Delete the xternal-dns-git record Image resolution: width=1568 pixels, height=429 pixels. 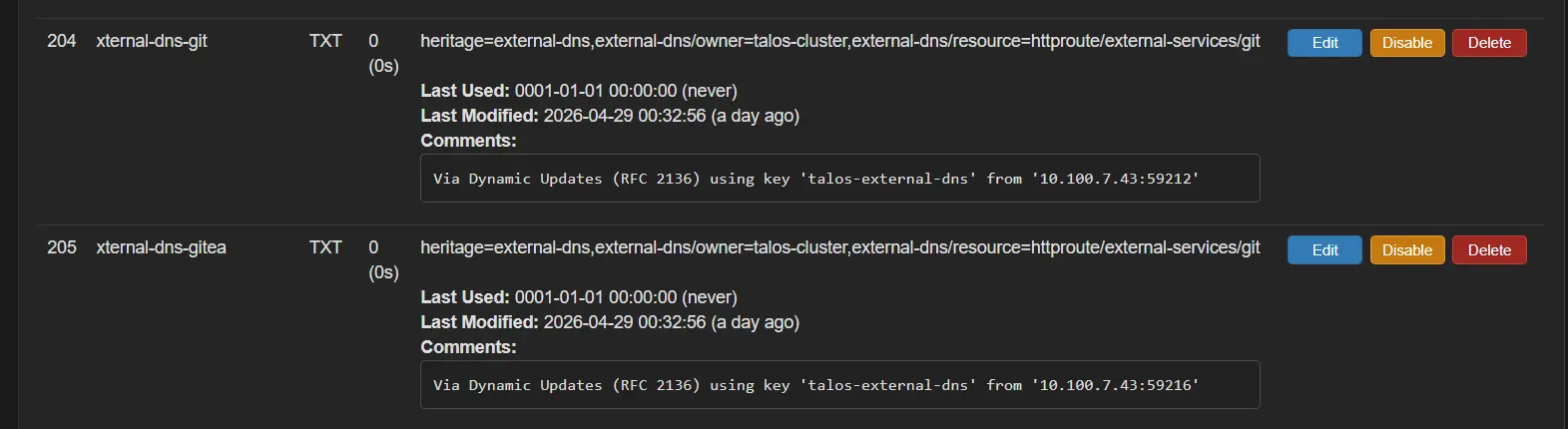[x=1489, y=43]
